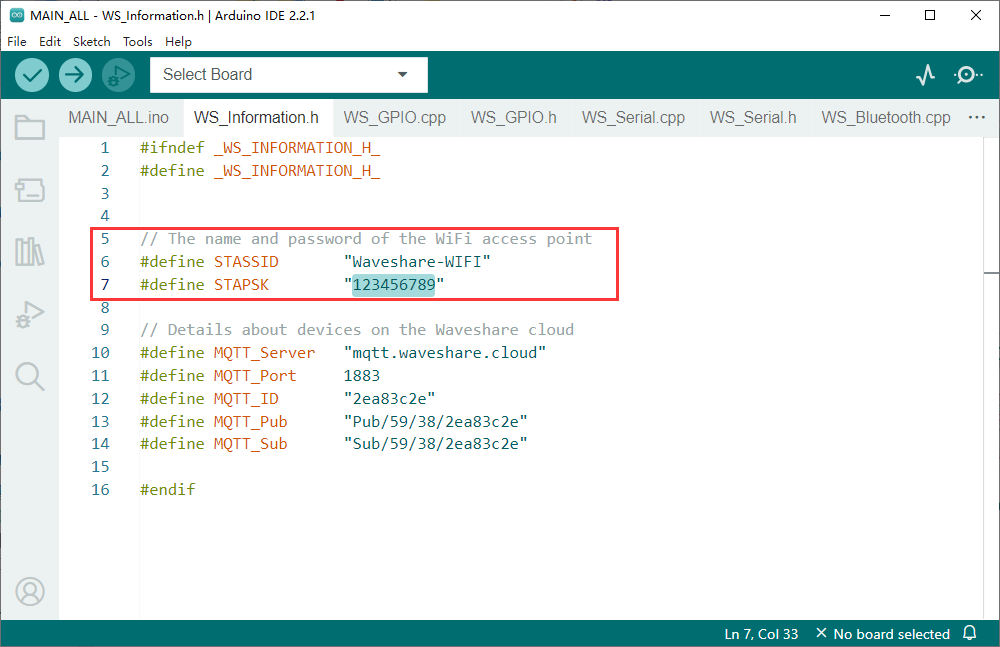Open the Help menu
This screenshot has height=647, width=1000.
pos(178,41)
